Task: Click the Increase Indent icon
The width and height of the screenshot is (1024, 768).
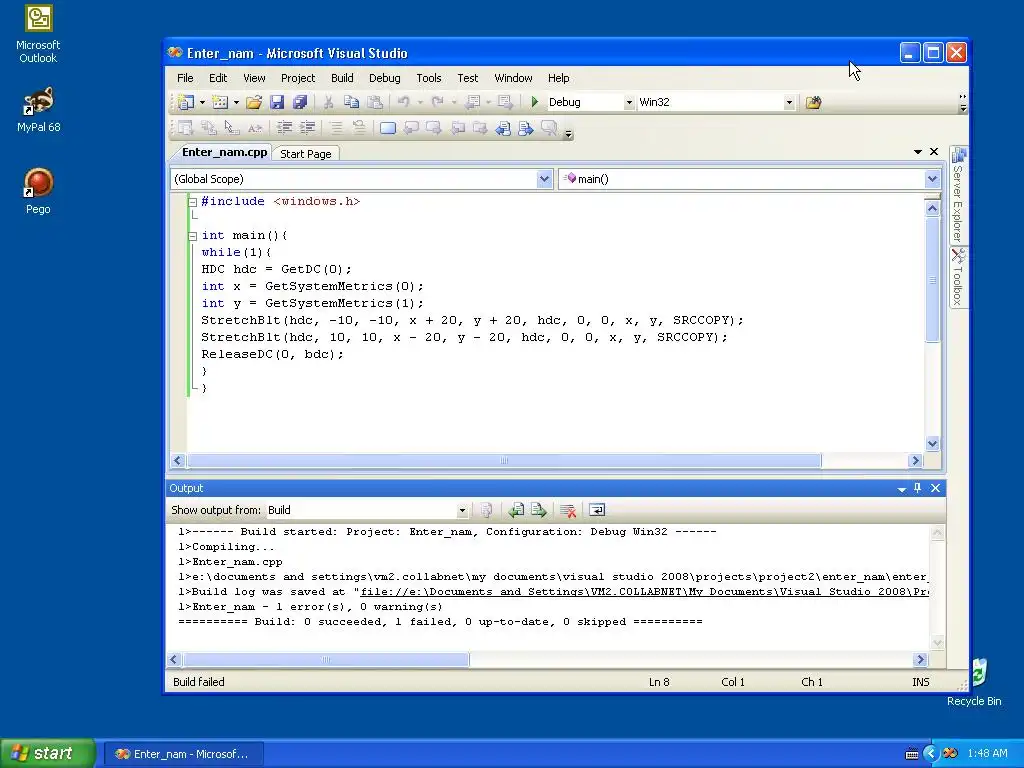Action: [307, 128]
